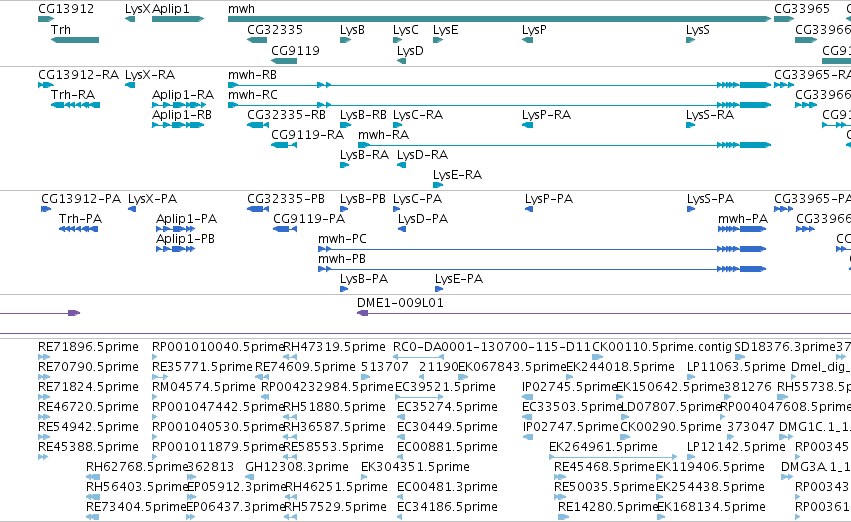Screen dimensions: 851x522
Task: Click the CG9119-PA coding glyph
Action: coord(285,229)
